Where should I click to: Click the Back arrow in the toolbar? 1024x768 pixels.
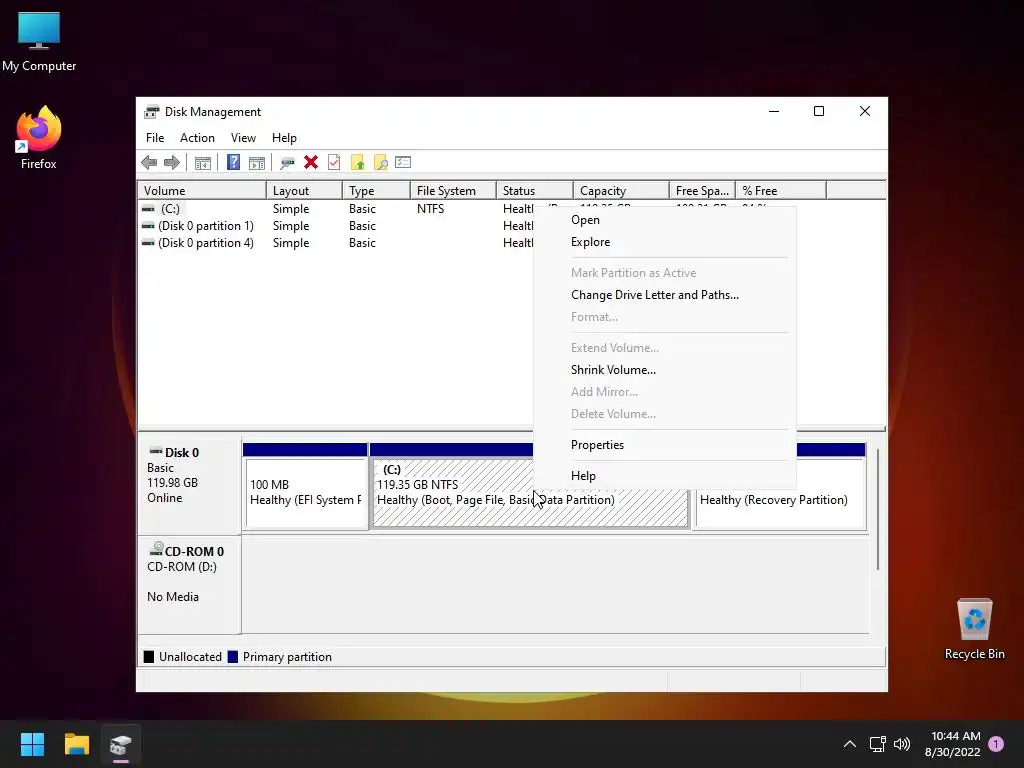pos(149,163)
